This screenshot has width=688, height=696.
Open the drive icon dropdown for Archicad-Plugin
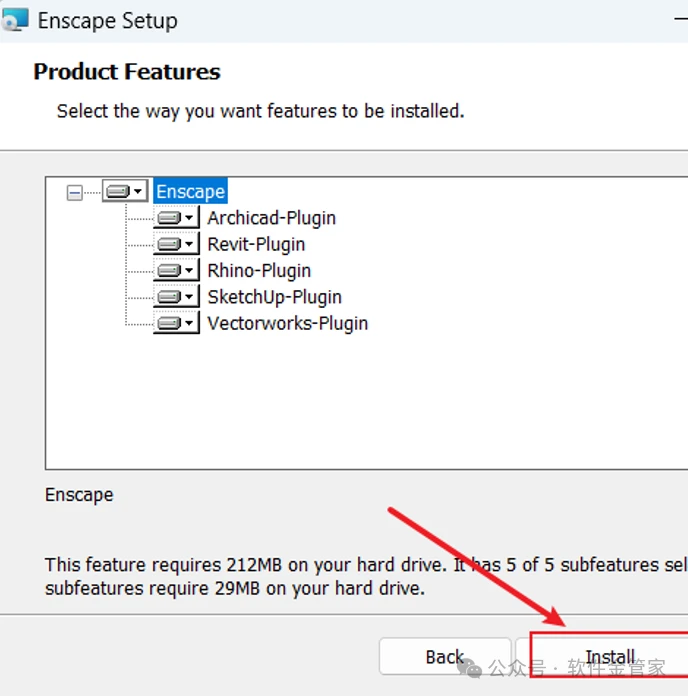point(176,218)
